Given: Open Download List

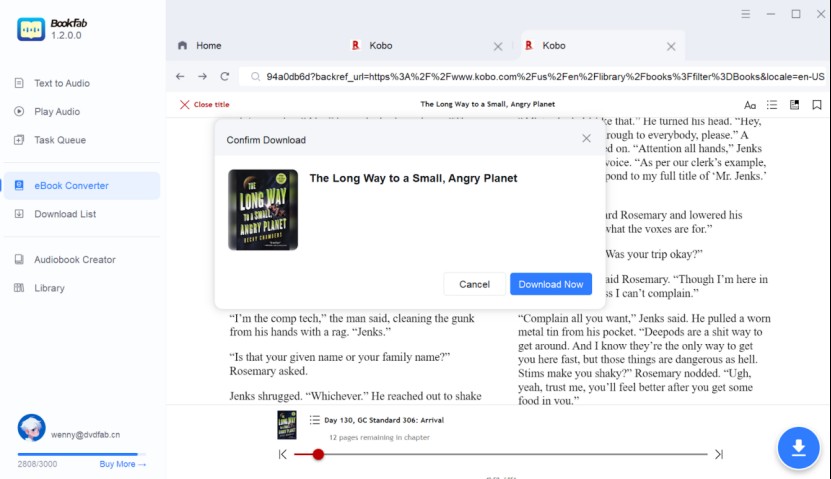Looking at the screenshot, I should coord(65,214).
